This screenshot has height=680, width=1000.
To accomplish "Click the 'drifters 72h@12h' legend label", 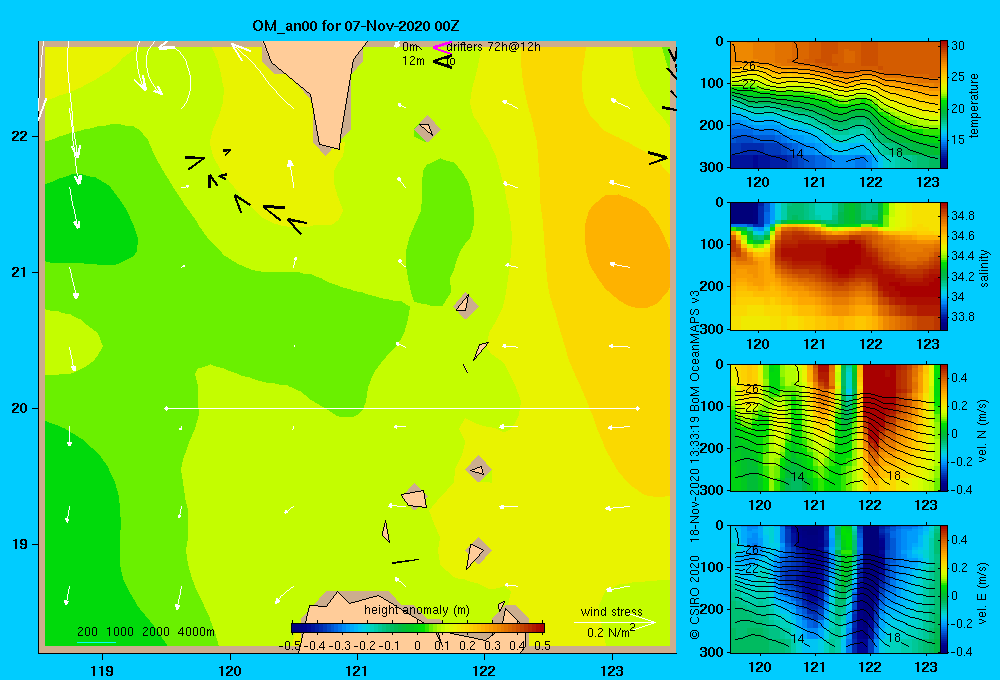I will click(493, 47).
